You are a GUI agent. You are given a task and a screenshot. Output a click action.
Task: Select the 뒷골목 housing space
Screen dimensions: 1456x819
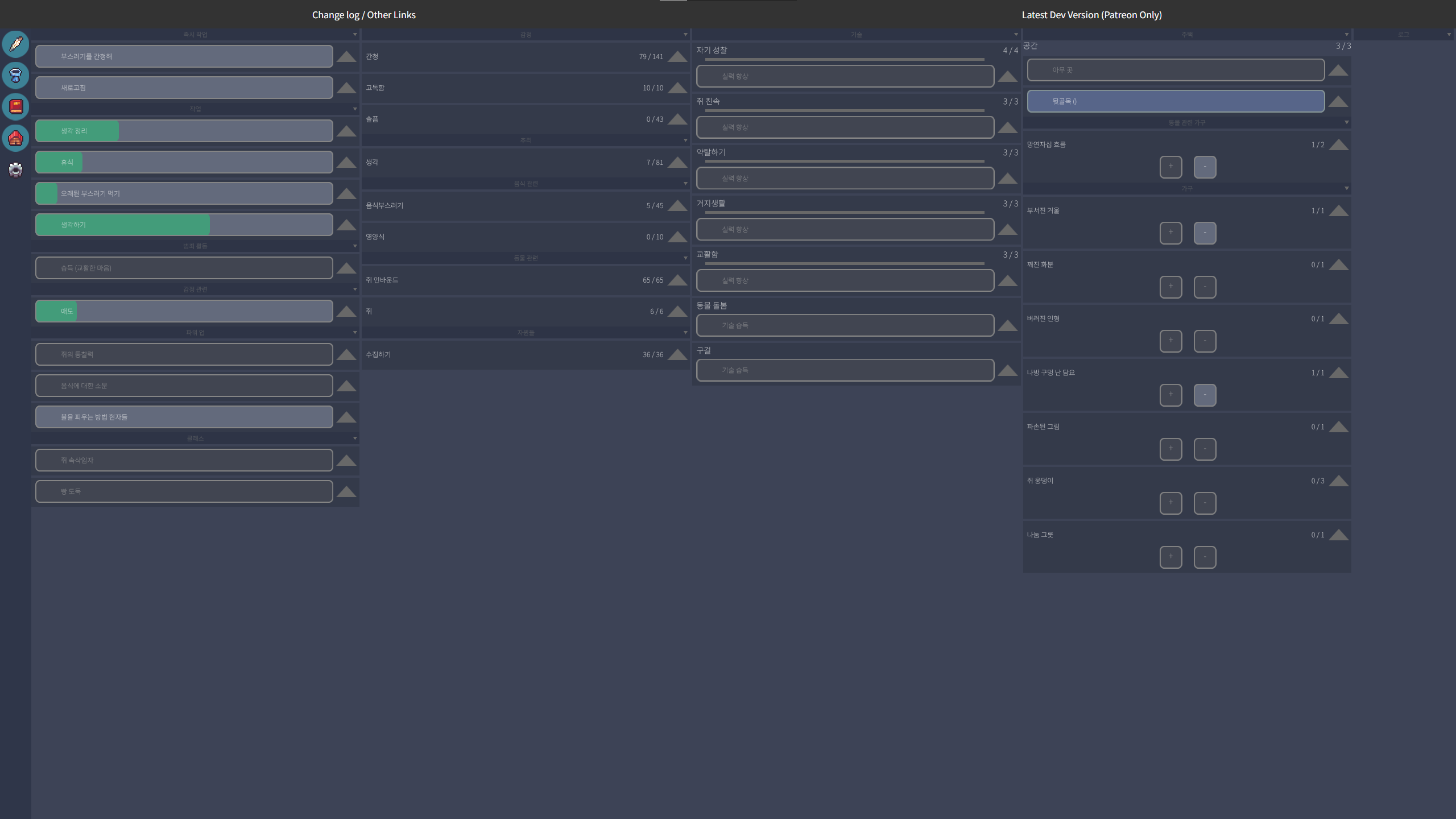[x=1175, y=101]
